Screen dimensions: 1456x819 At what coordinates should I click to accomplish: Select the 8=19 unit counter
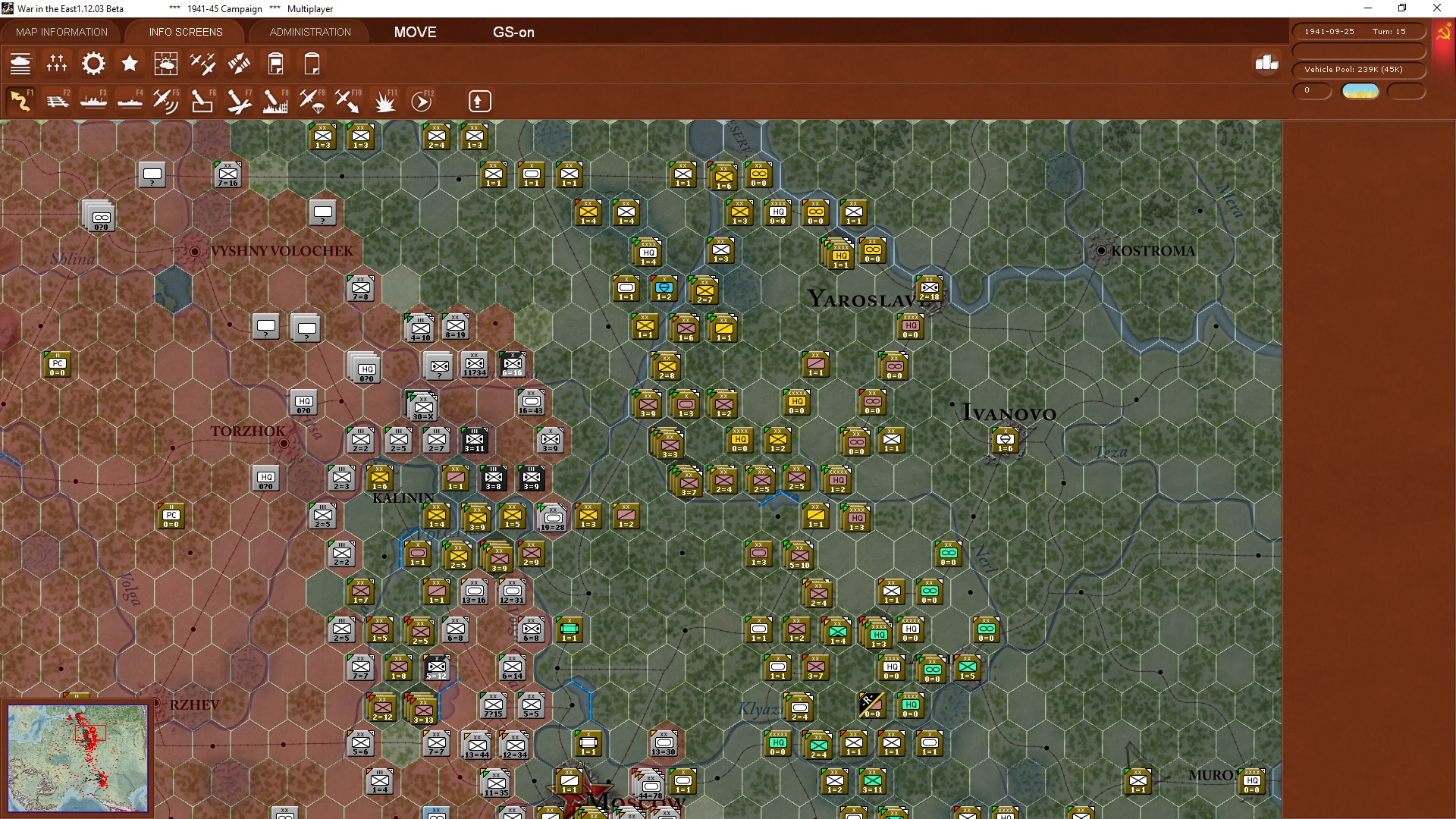click(456, 326)
